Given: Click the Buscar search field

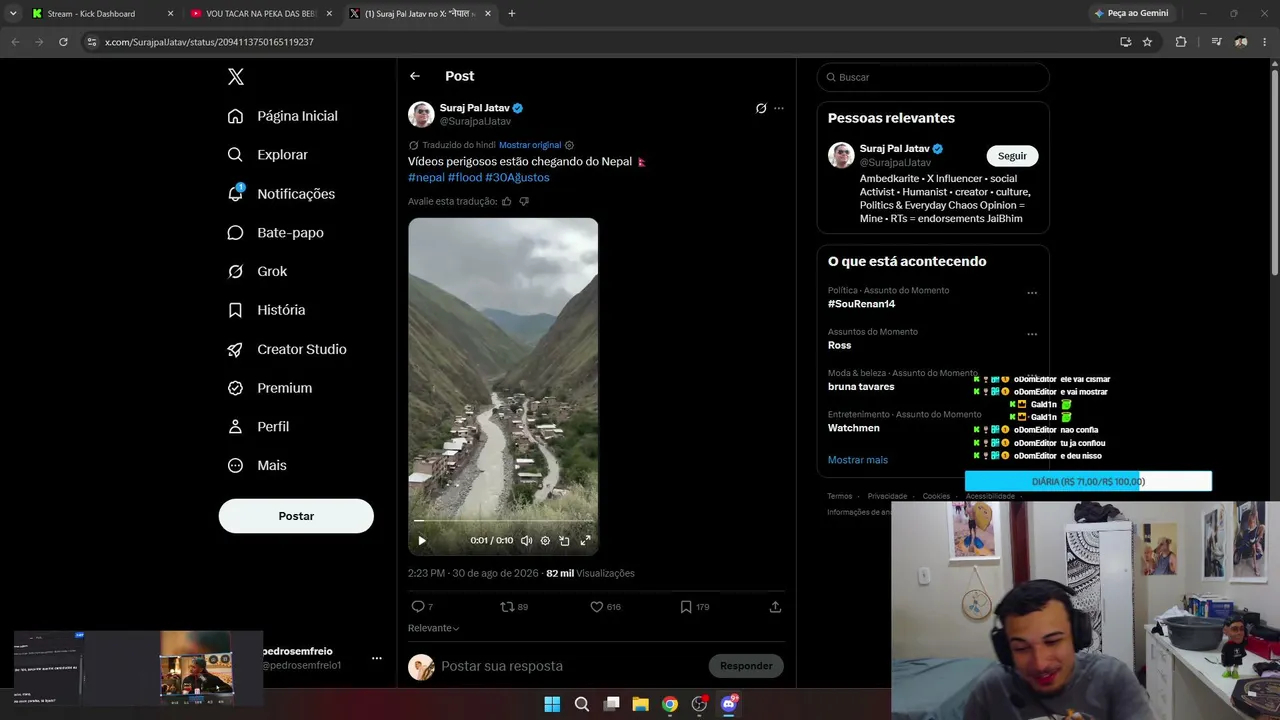Looking at the screenshot, I should [933, 77].
